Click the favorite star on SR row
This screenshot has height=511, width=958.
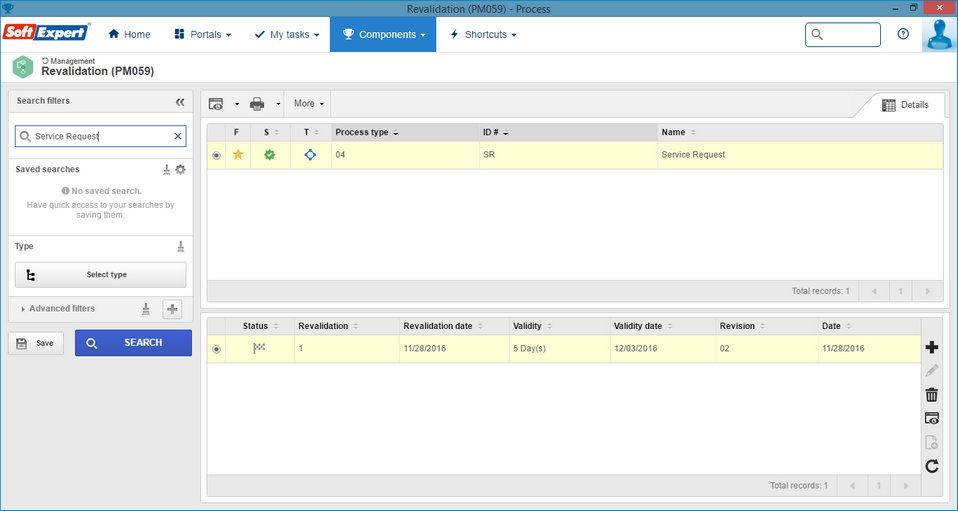coord(238,155)
